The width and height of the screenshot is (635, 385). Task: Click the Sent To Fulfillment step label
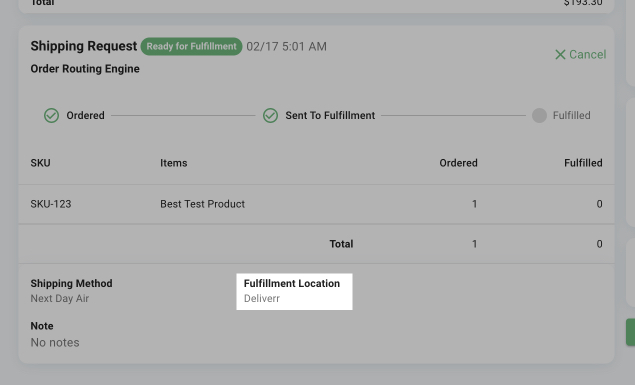click(x=330, y=115)
